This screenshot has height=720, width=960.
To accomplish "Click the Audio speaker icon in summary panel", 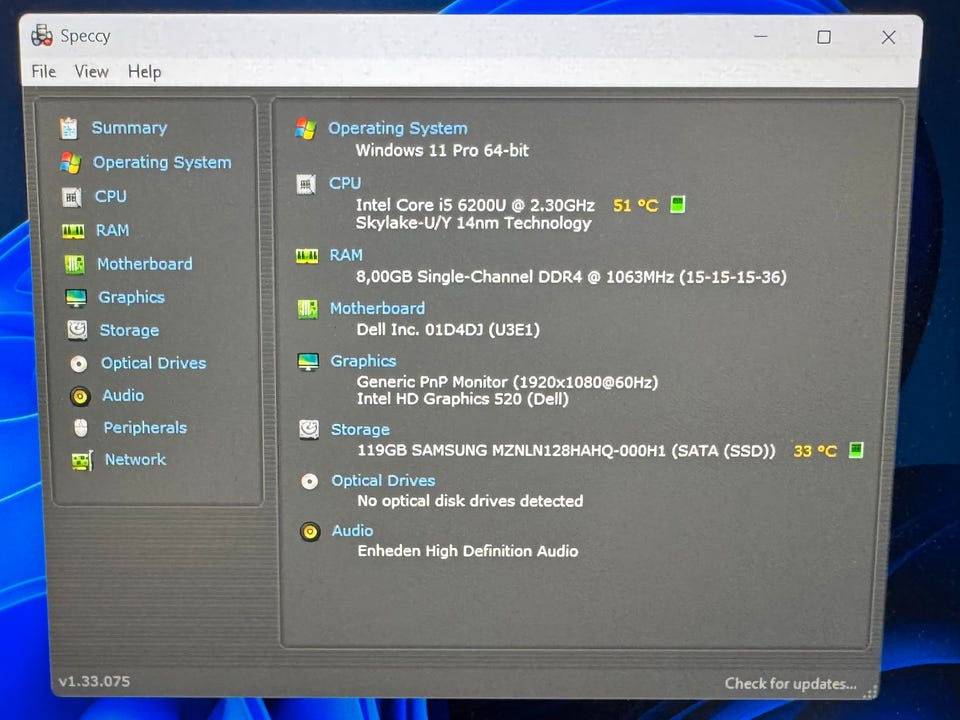I will [310, 531].
